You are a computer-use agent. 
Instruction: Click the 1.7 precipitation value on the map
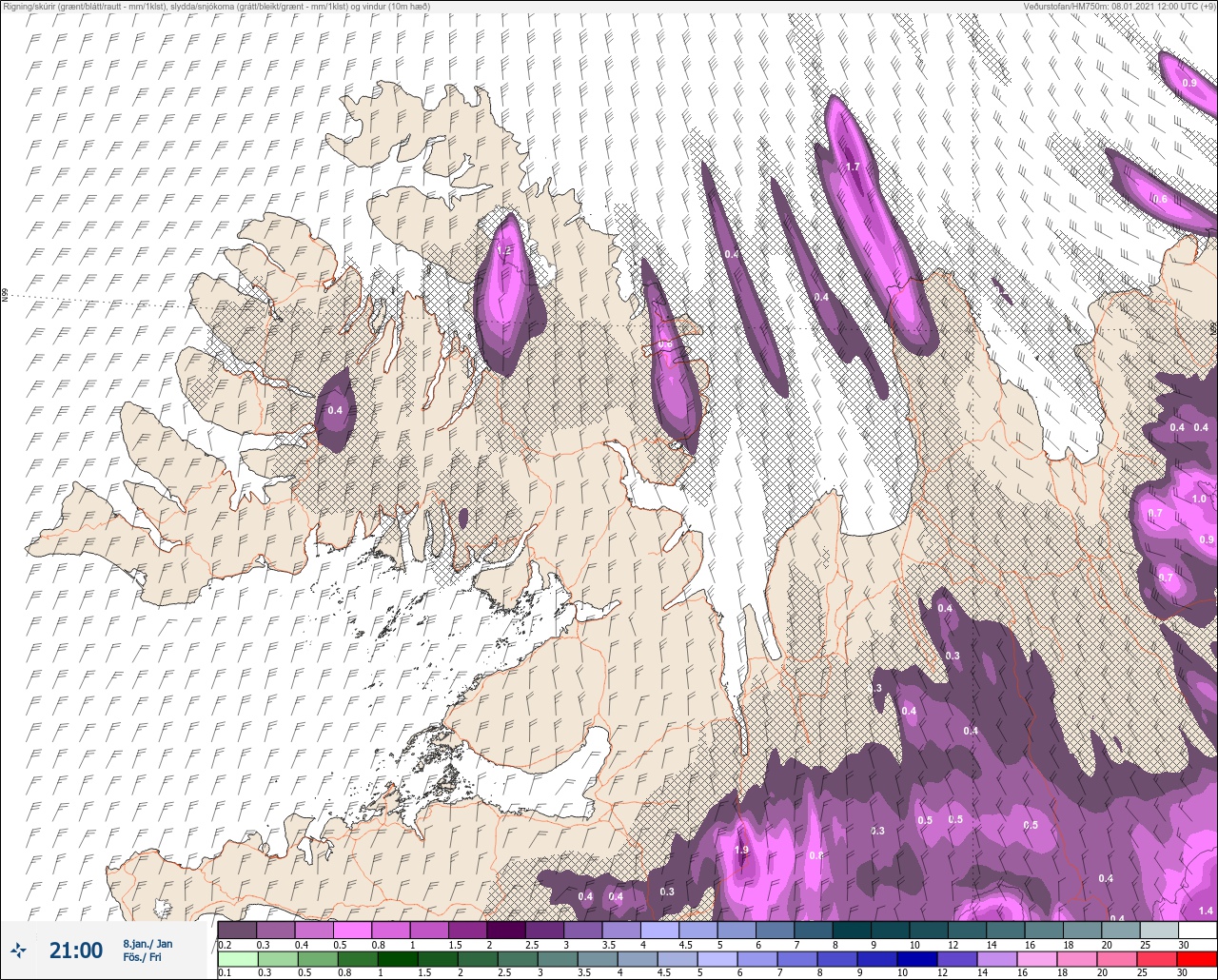pos(853,167)
